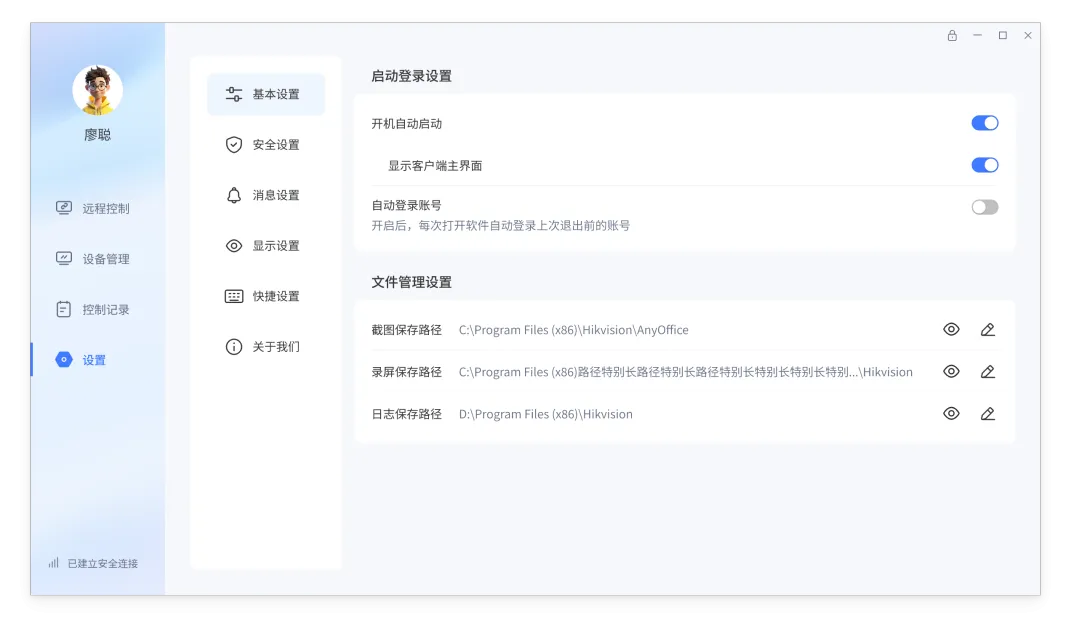Image resolution: width=1071 pixels, height=633 pixels.
Task: Enable the 自动登录账号 switch
Action: pyautogui.click(x=984, y=206)
